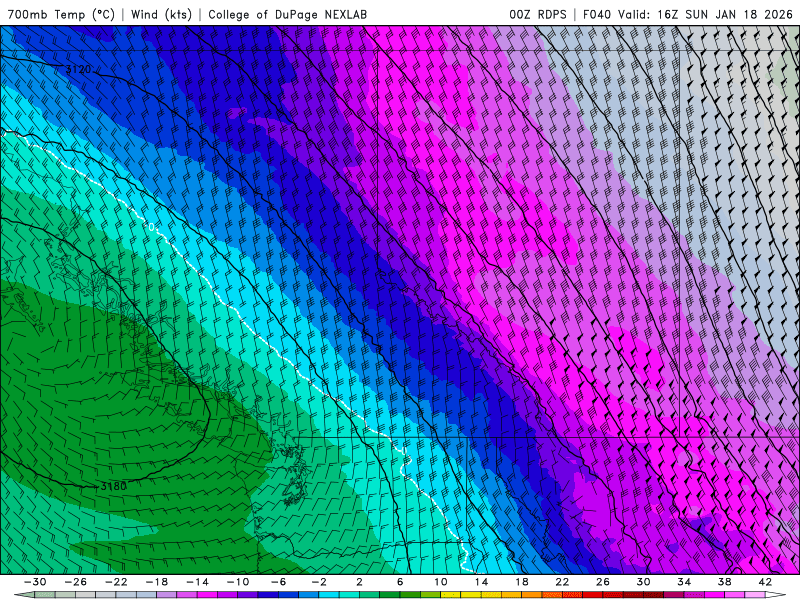Click the 6 color scale label

click(400, 582)
